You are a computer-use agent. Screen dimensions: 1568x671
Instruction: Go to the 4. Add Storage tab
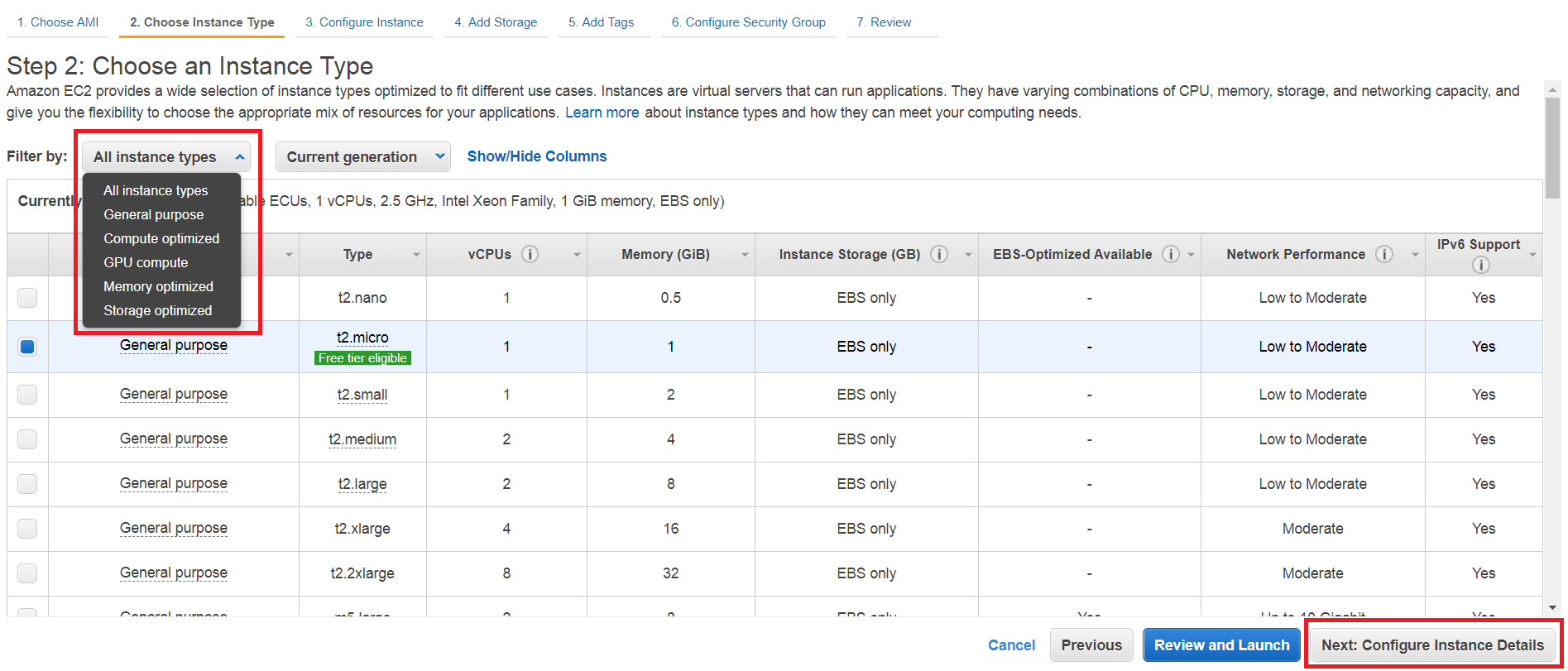pos(496,22)
